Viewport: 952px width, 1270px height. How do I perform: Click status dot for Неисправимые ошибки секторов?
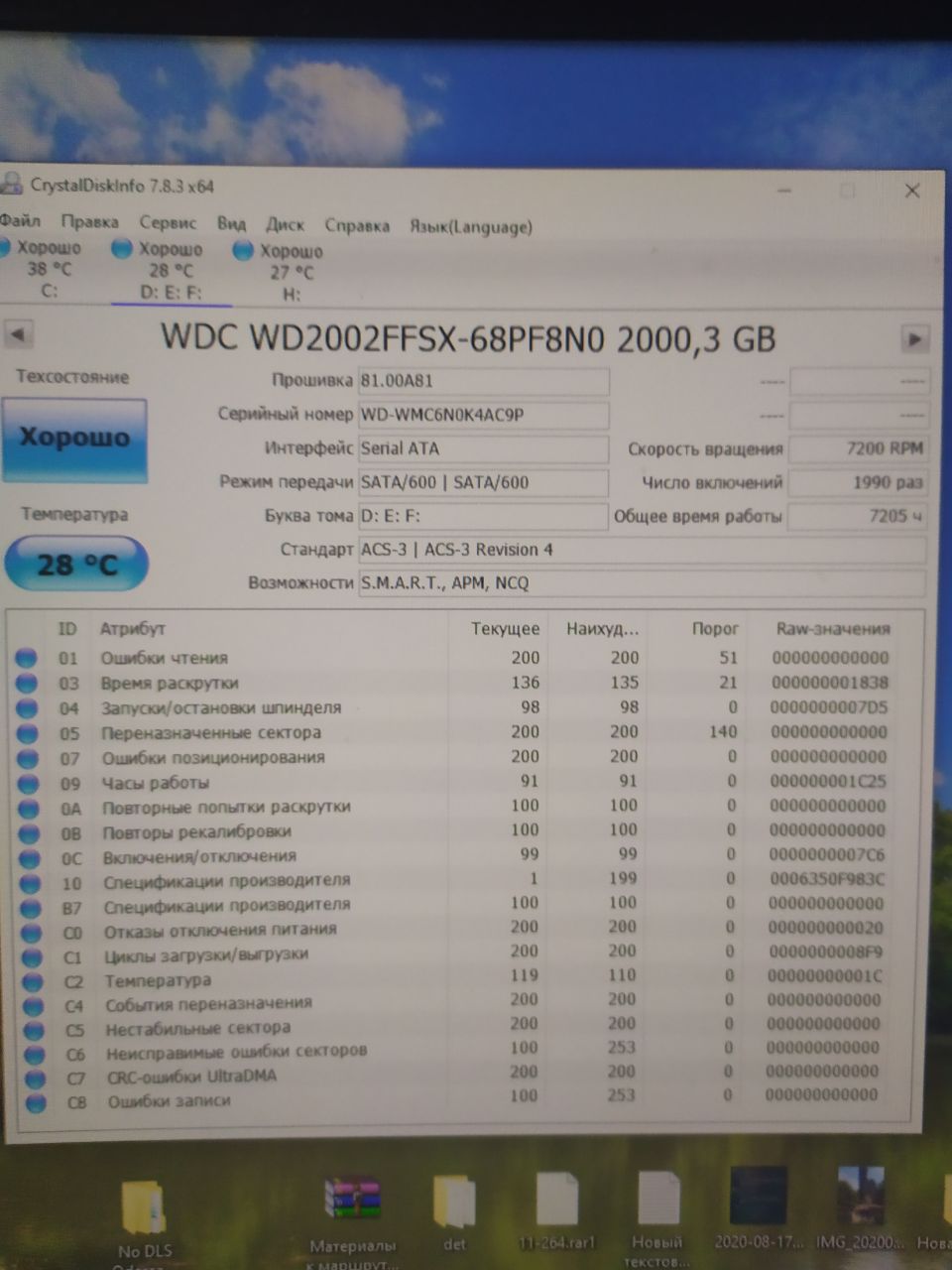35,1054
